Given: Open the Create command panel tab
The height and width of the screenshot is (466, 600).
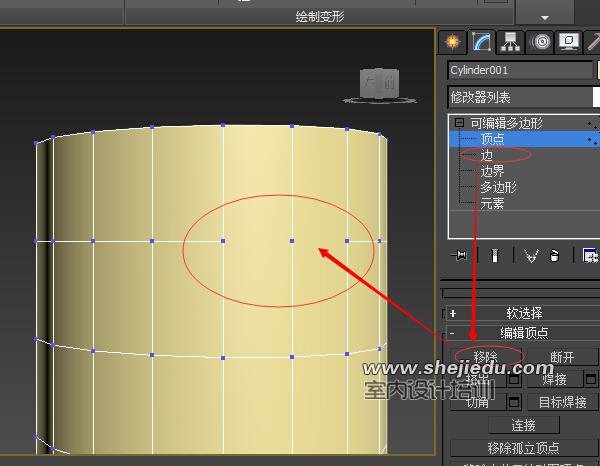Looking at the screenshot, I should coord(453,42).
